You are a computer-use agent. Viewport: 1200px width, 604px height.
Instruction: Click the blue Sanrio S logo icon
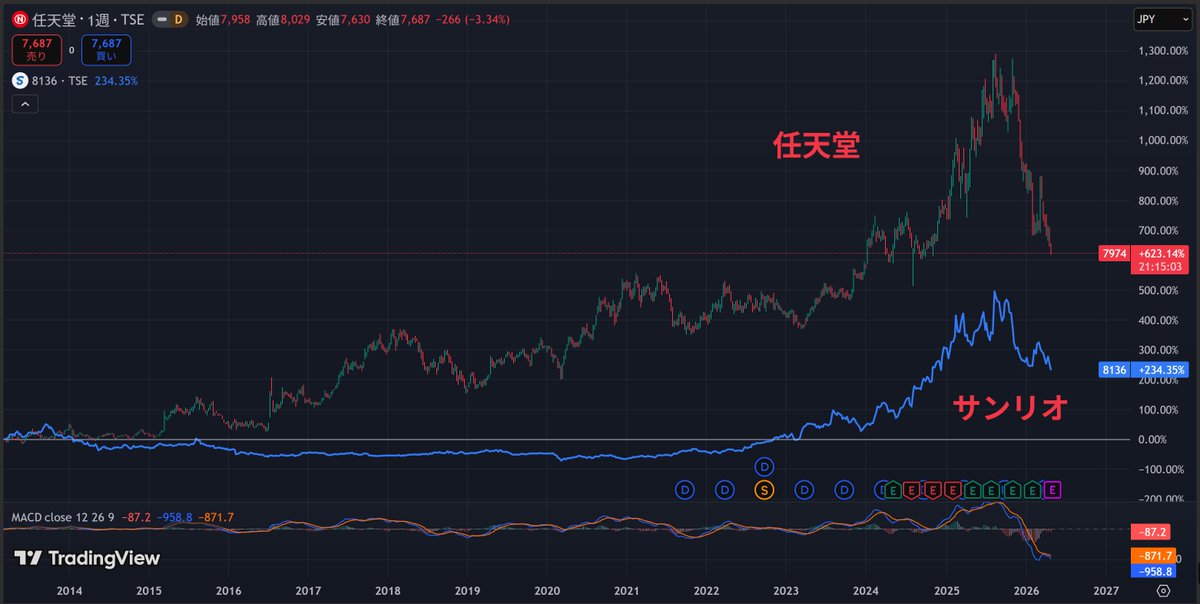point(20,80)
